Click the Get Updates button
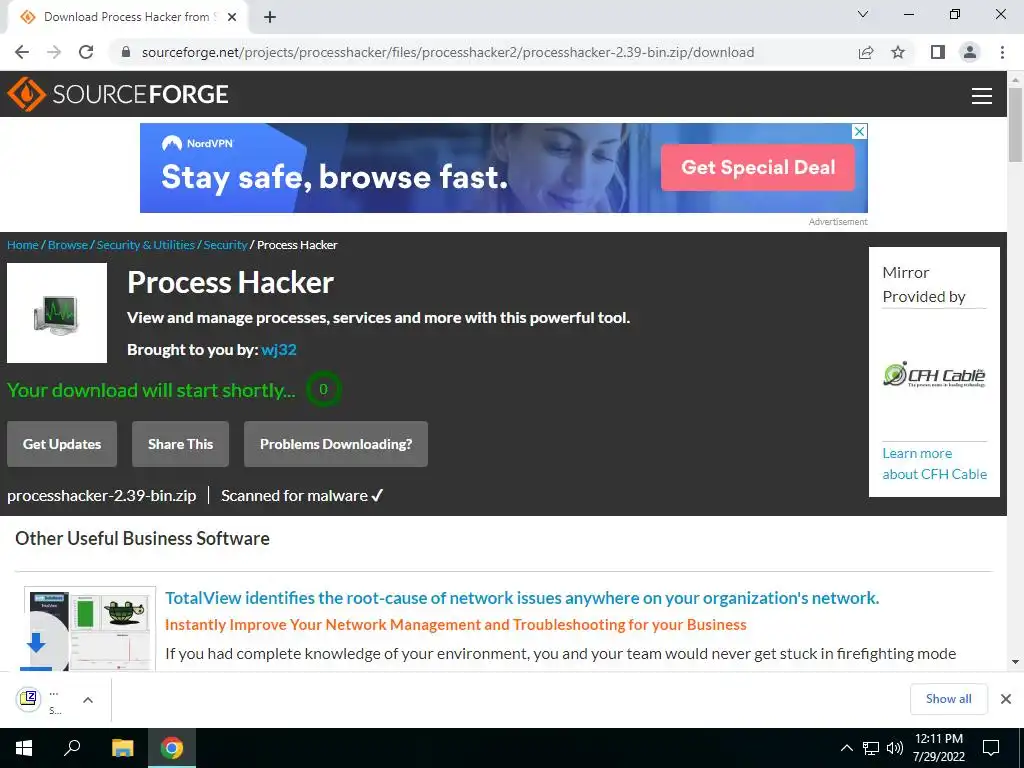 62,444
